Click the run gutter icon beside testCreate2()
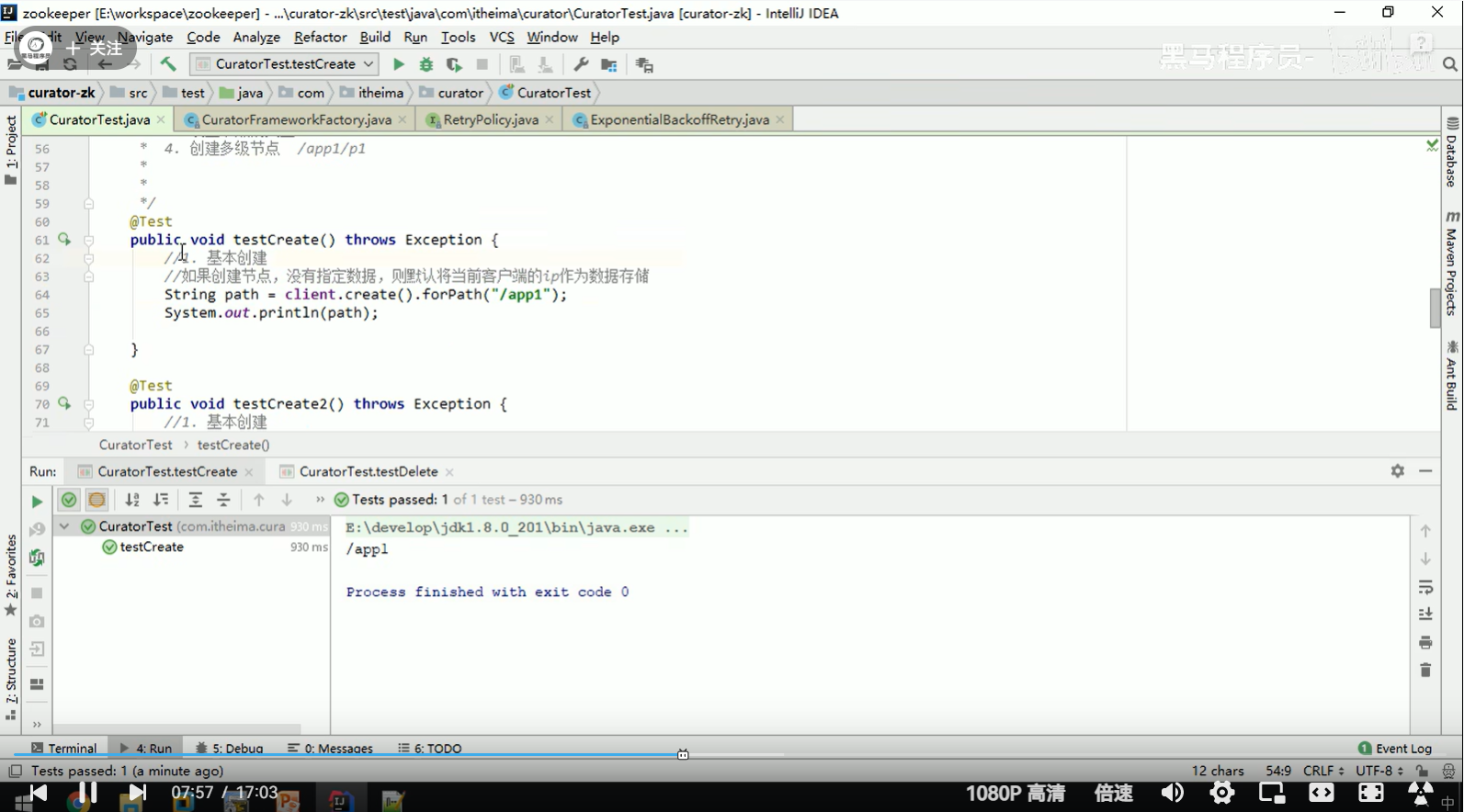1464x812 pixels. pos(64,403)
